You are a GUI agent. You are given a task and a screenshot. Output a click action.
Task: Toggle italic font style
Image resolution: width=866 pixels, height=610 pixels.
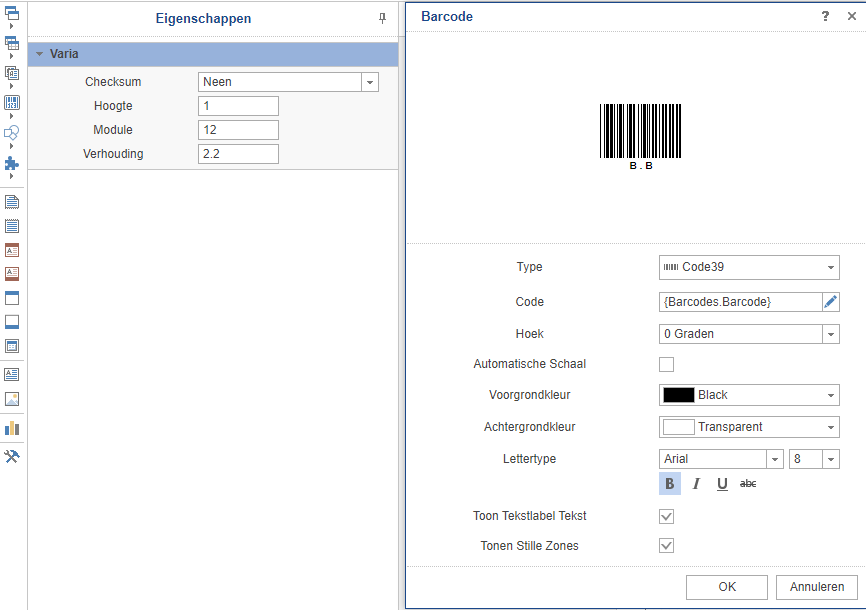pyautogui.click(x=696, y=484)
